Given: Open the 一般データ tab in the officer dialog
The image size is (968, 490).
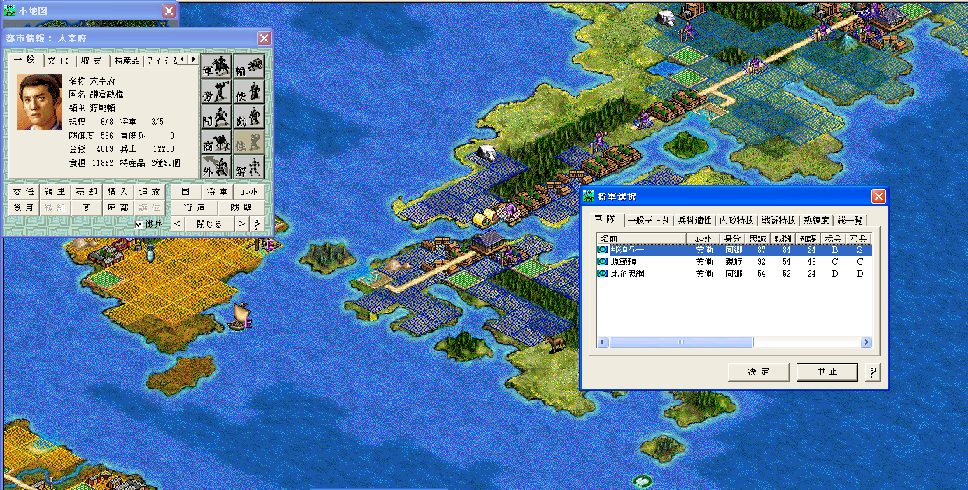Looking at the screenshot, I should click(648, 220).
